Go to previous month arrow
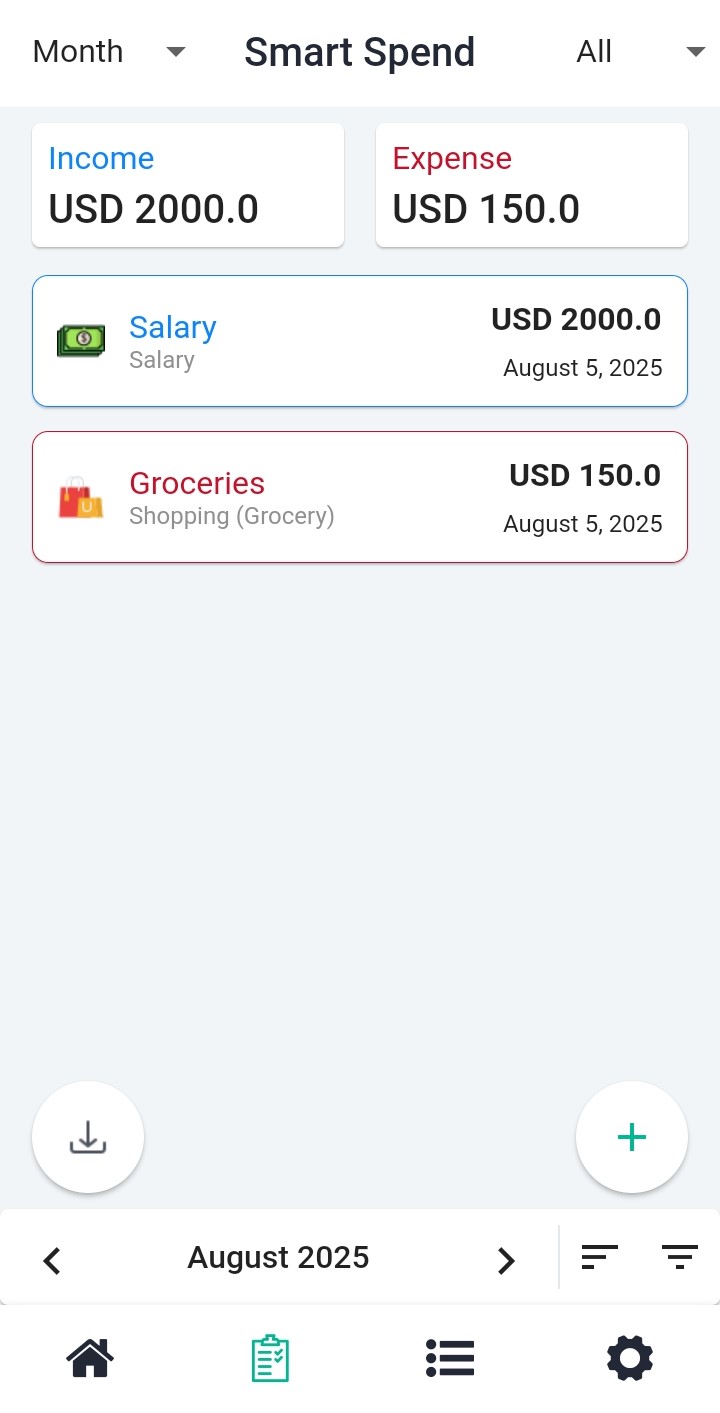The width and height of the screenshot is (720, 1413). coord(52,1261)
